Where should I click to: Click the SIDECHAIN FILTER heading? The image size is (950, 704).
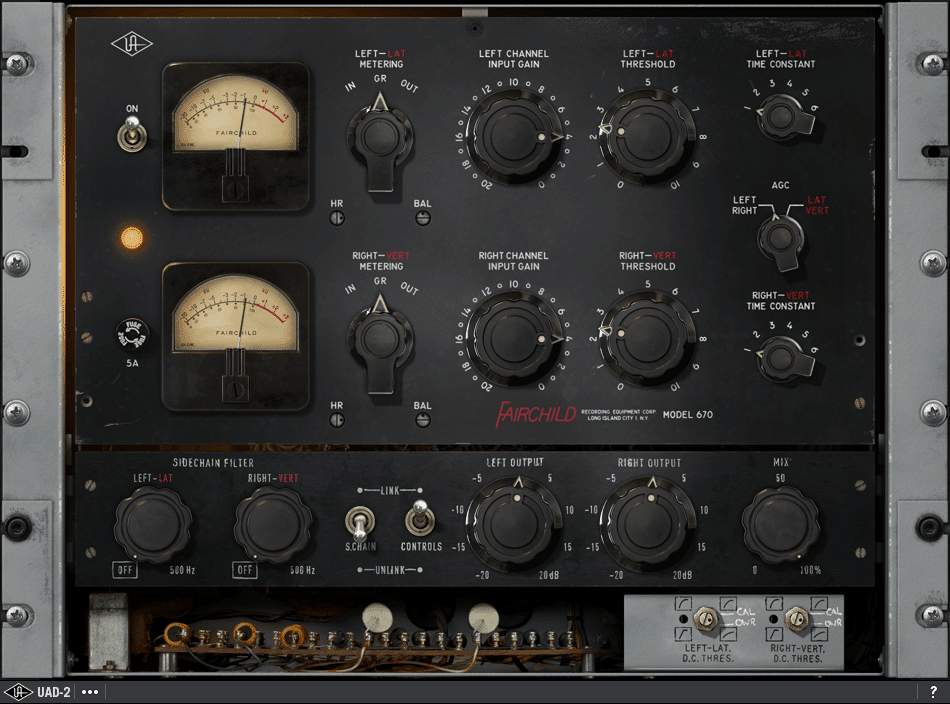point(213,463)
